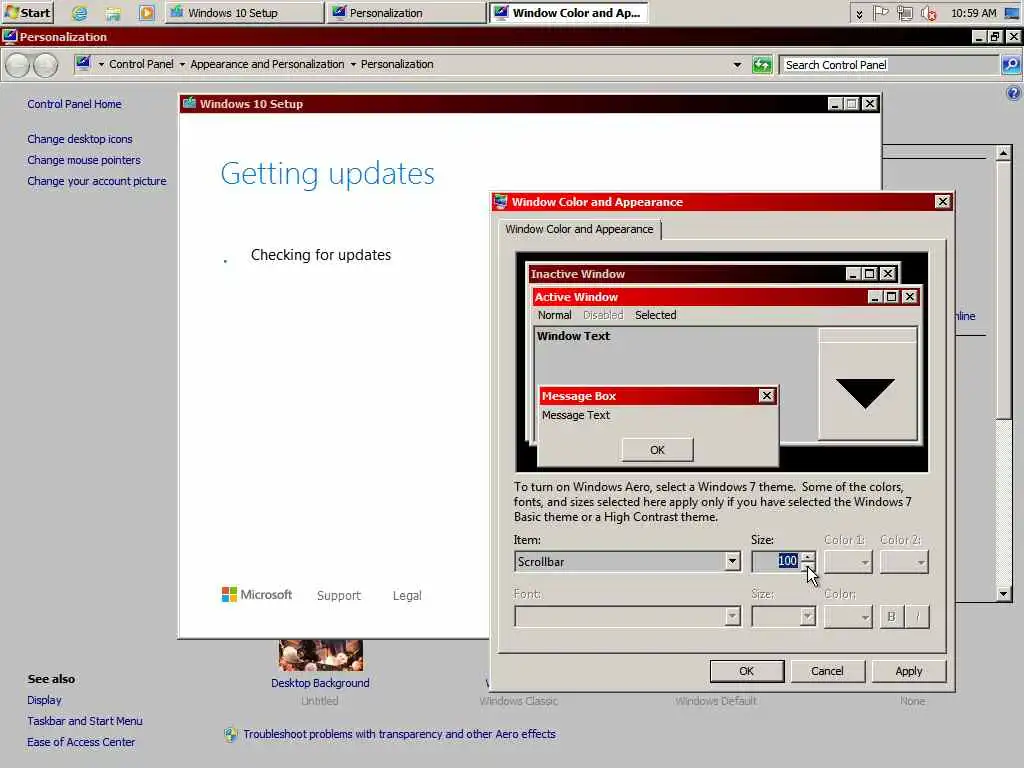Click the Desktop Background thumbnail
This screenshot has height=768, width=1024.
pyautogui.click(x=320, y=656)
